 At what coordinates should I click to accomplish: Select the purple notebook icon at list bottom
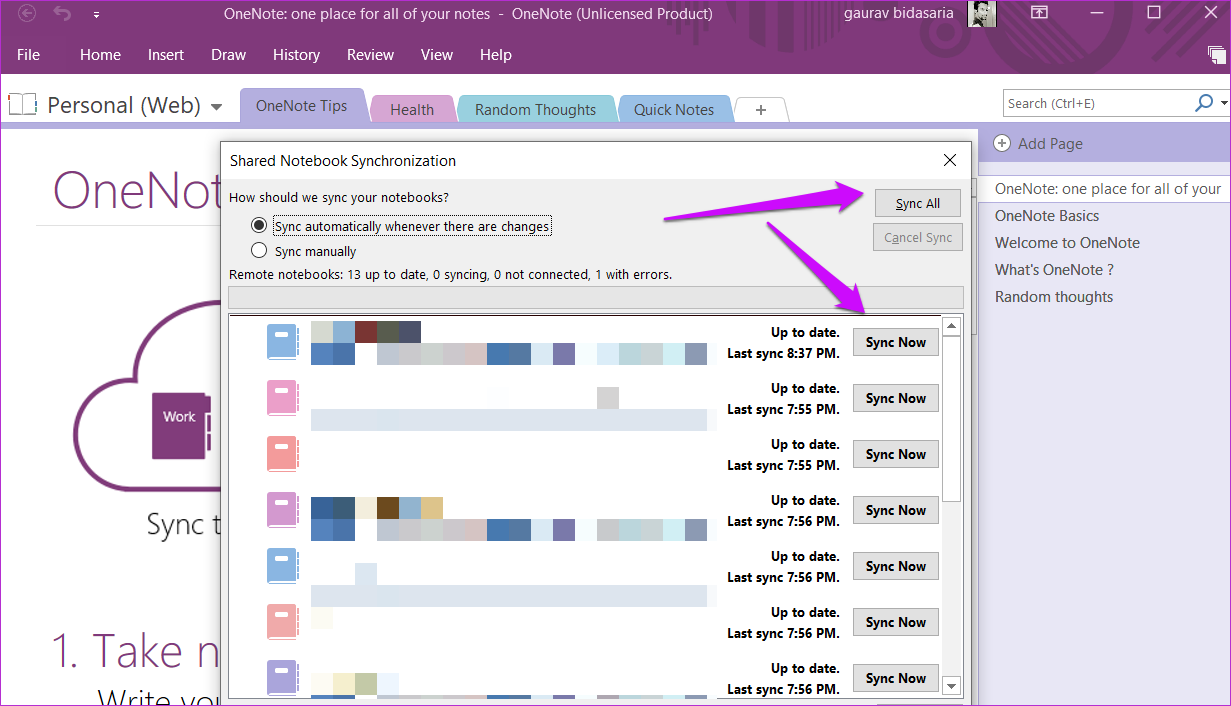[x=281, y=677]
